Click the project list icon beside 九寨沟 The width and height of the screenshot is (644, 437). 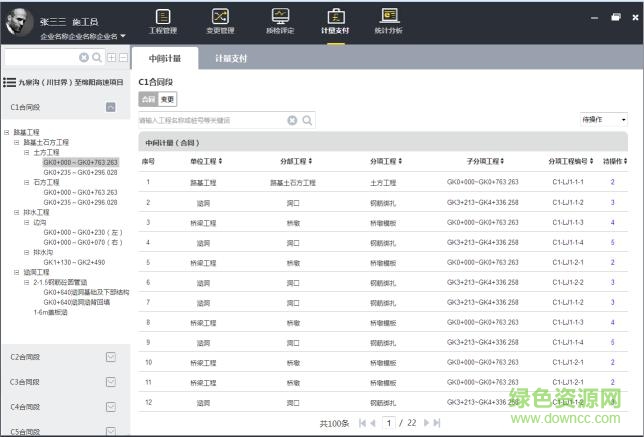pos(9,82)
